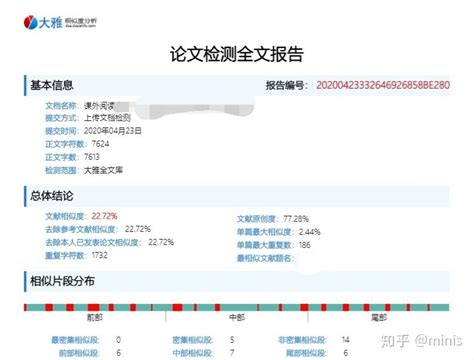The width and height of the screenshot is (474, 360).
Task: Click the 非密集相似段 value 14
Action: [x=346, y=340]
